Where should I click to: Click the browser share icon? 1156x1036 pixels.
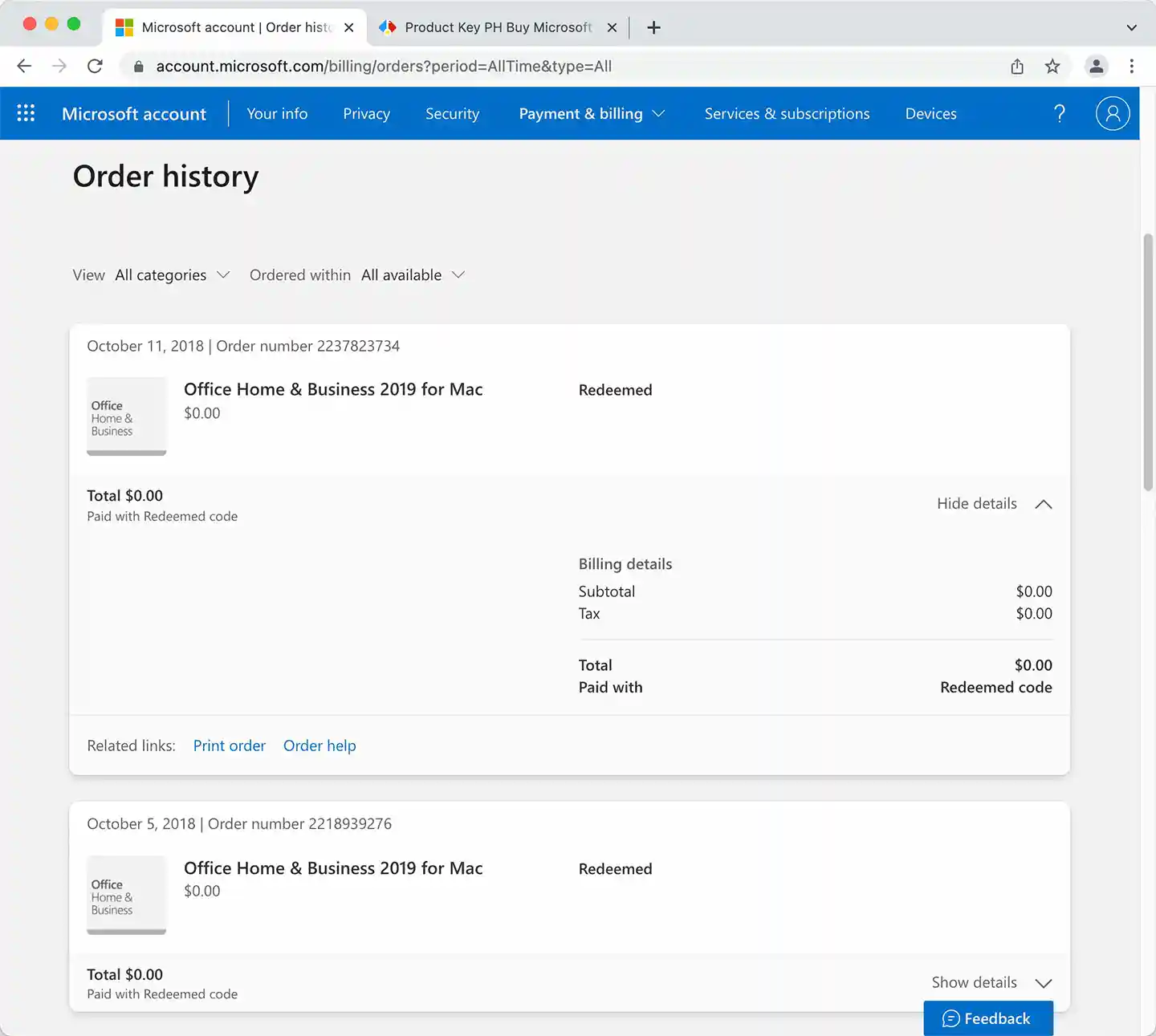coord(1017,67)
